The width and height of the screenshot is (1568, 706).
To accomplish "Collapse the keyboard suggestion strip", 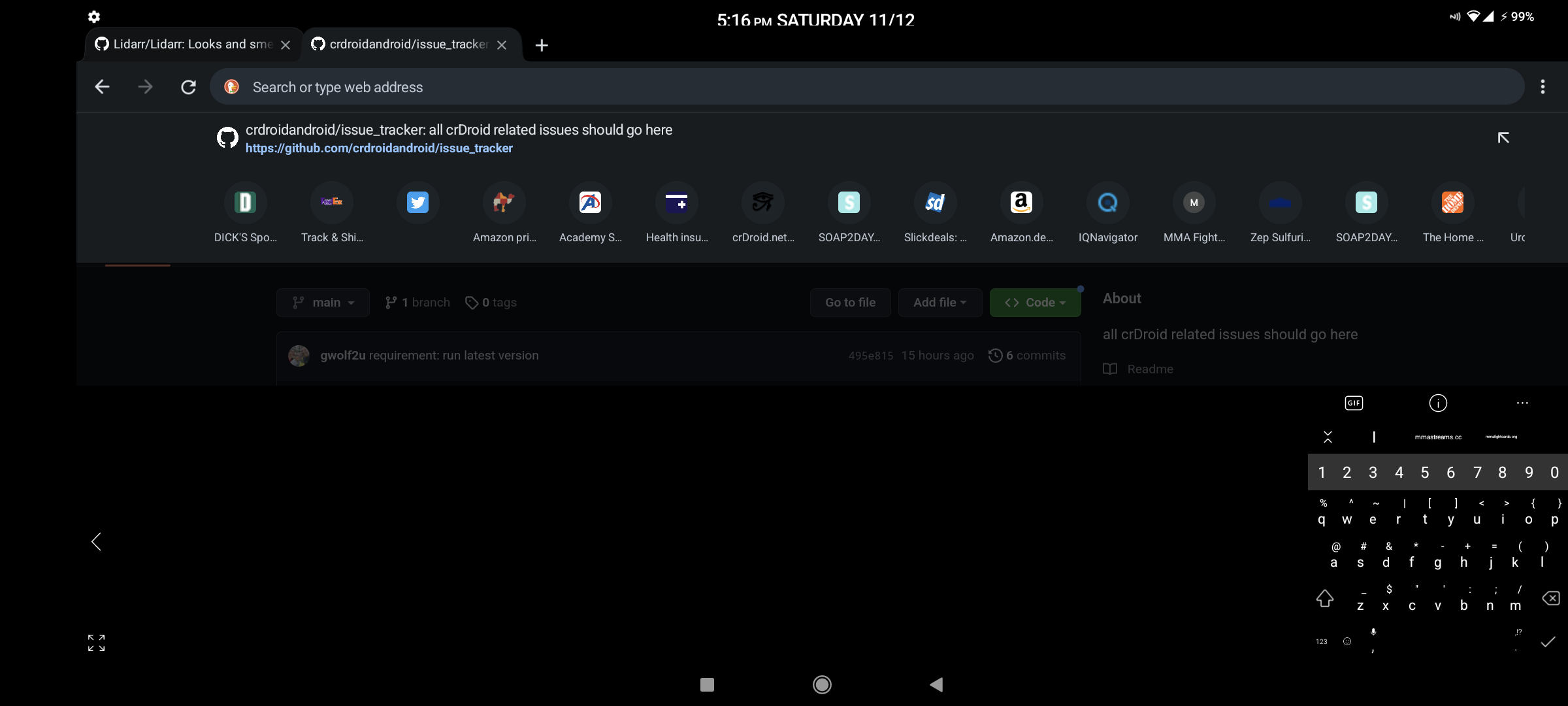I will coord(1328,437).
